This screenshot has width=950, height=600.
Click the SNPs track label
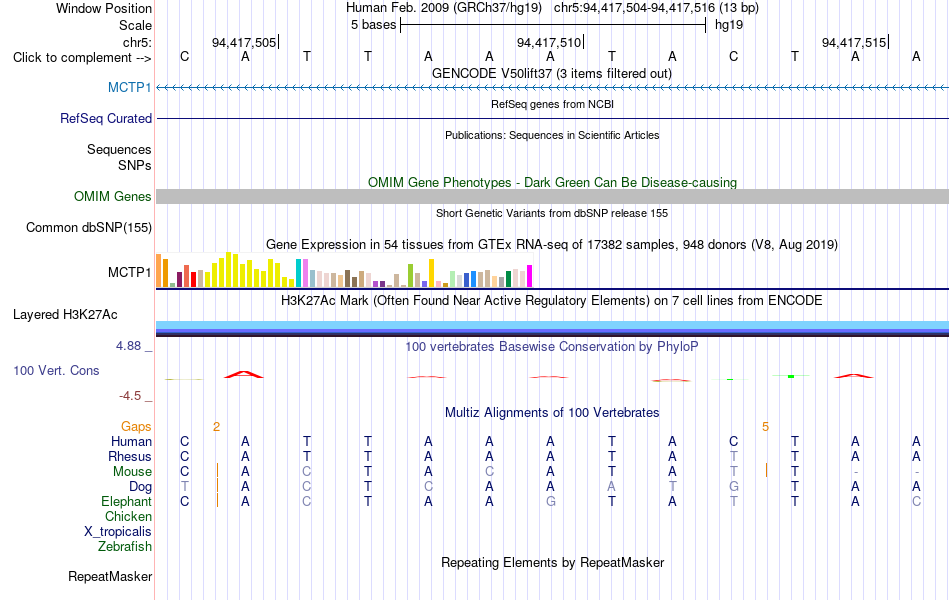(135, 165)
